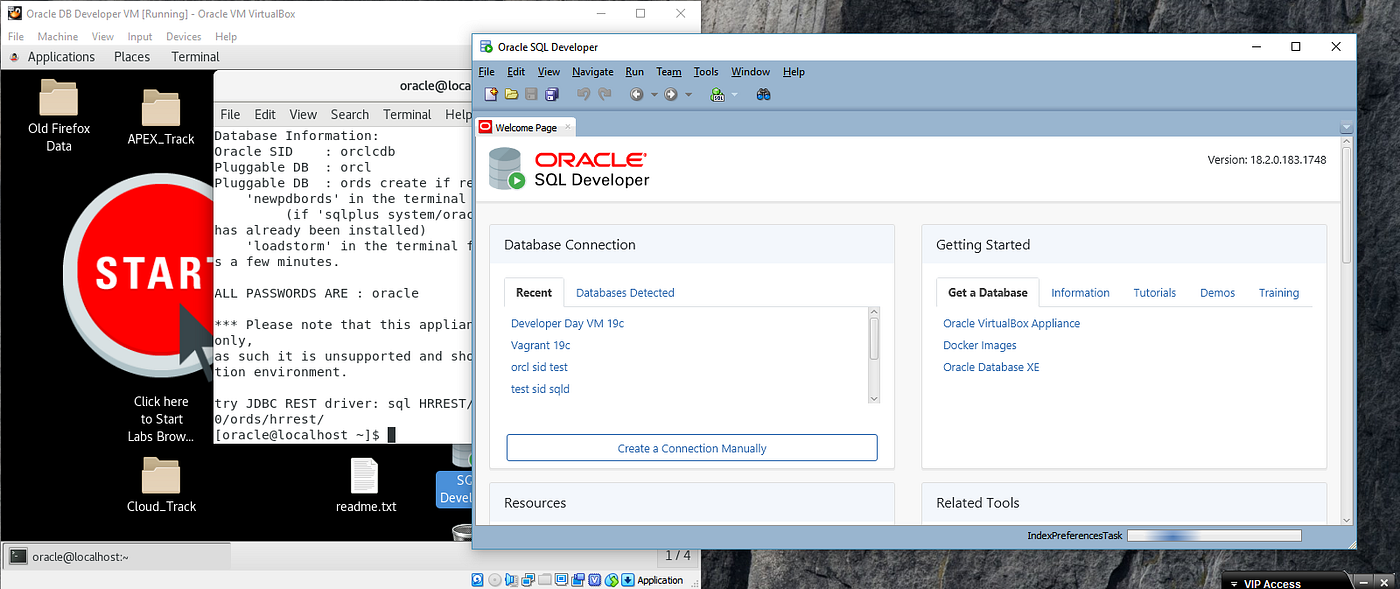Click the Open folder icon in SQL Developer toolbar
Image resolution: width=1400 pixels, height=589 pixels.
pos(511,94)
